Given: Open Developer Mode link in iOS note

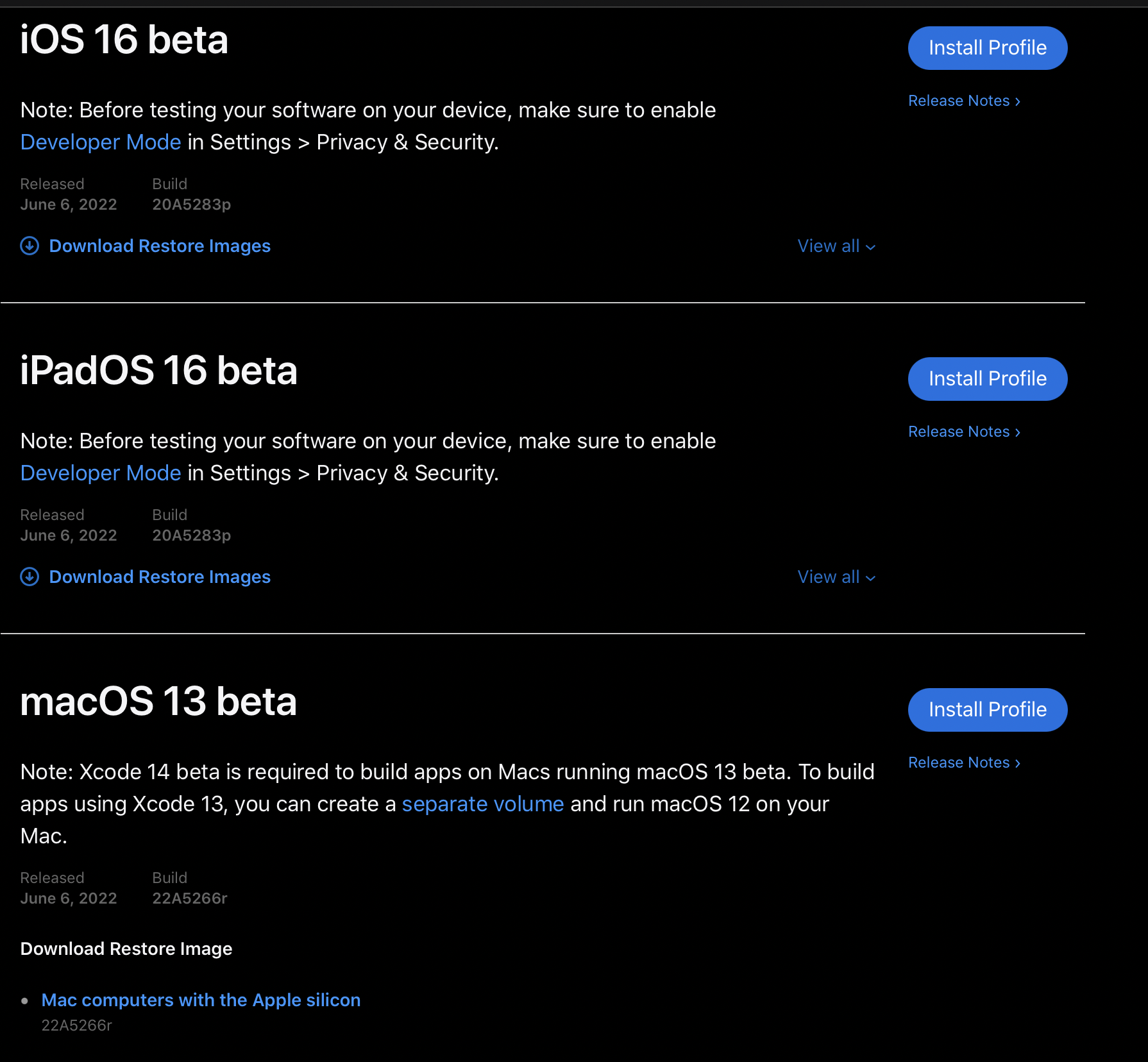Looking at the screenshot, I should click(x=101, y=142).
